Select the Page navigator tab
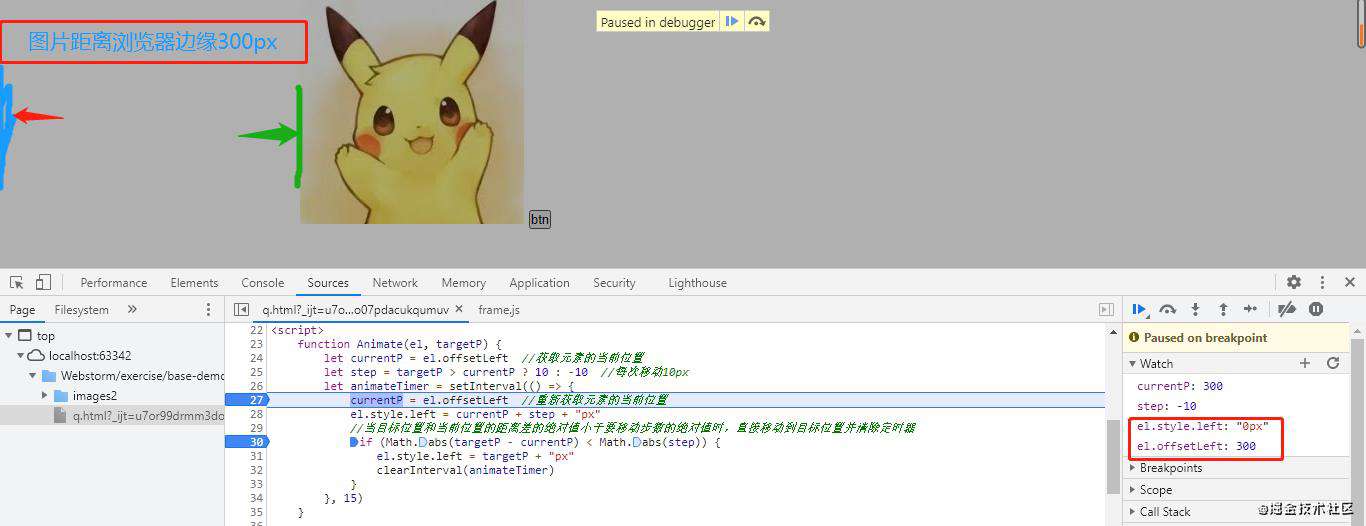Viewport: 1366px width, 526px height. 22,310
